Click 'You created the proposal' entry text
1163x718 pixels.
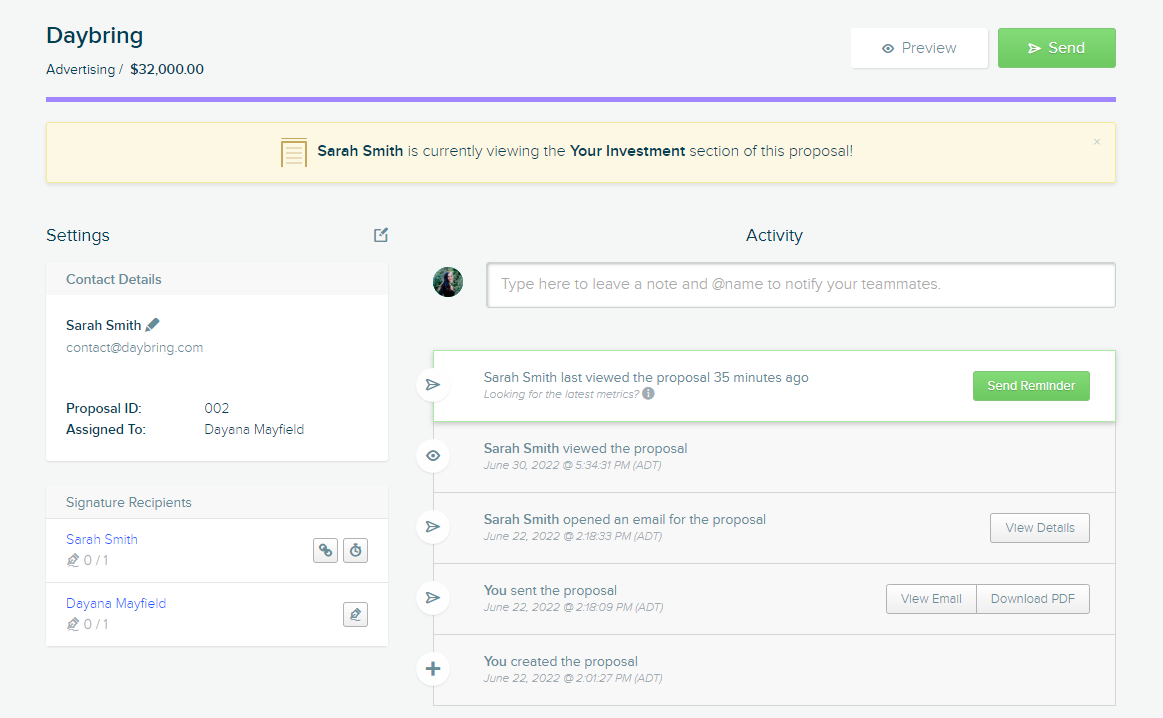coord(561,661)
